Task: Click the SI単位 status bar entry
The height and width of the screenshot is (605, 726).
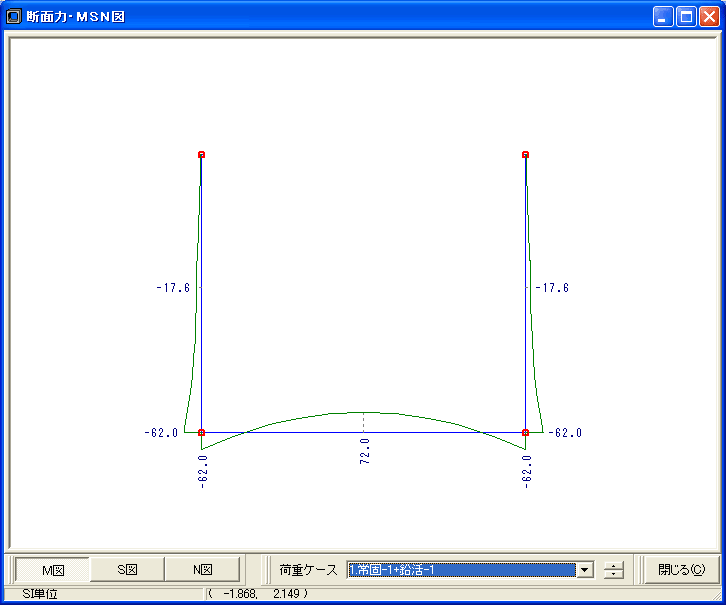Action: pyautogui.click(x=40, y=594)
